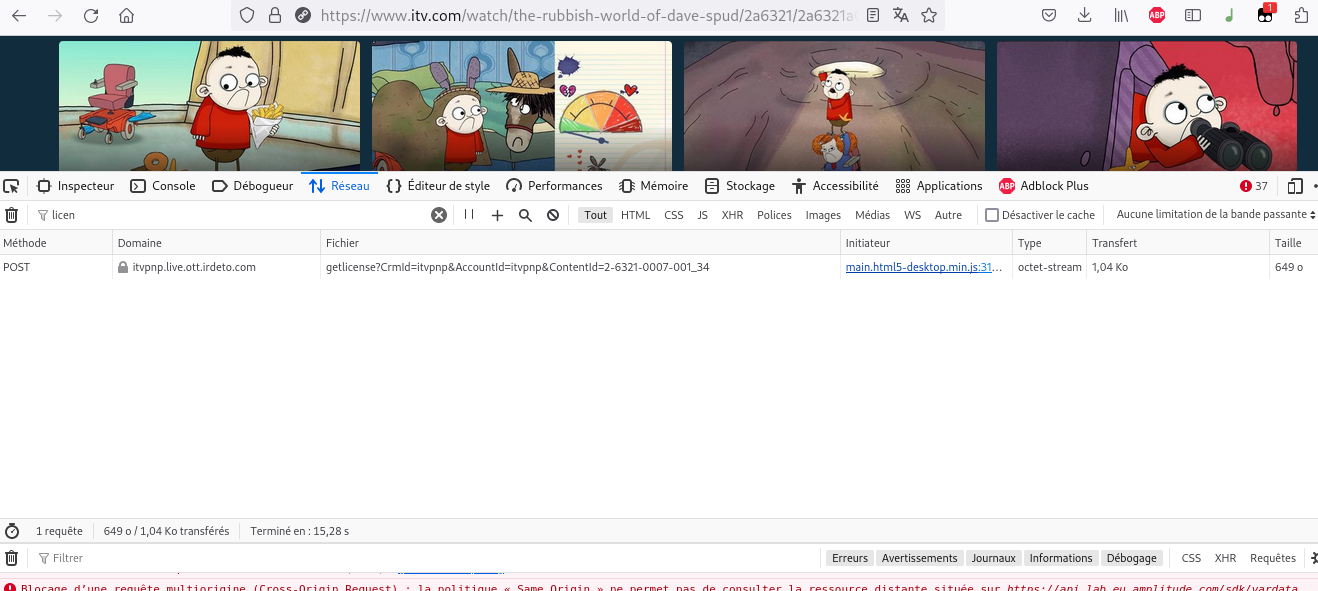Toggle Avertissements console filter
Viewport: 1318px width, 591px height.
(919, 558)
